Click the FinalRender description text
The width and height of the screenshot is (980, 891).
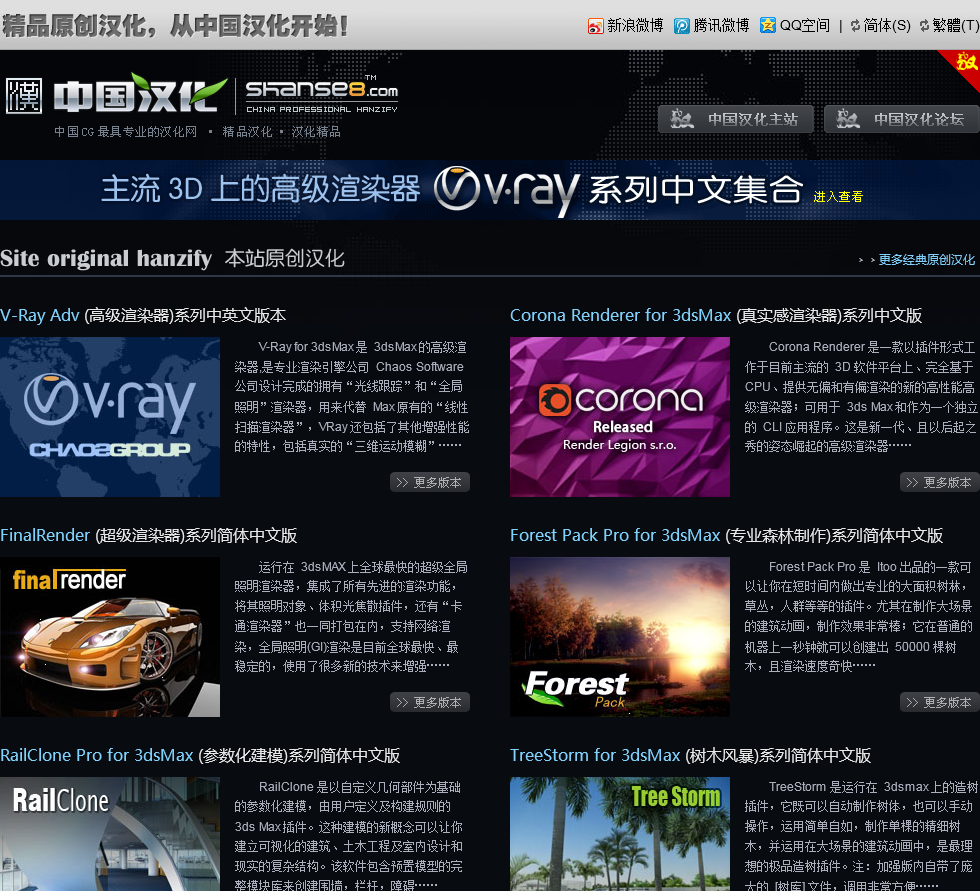coord(352,617)
